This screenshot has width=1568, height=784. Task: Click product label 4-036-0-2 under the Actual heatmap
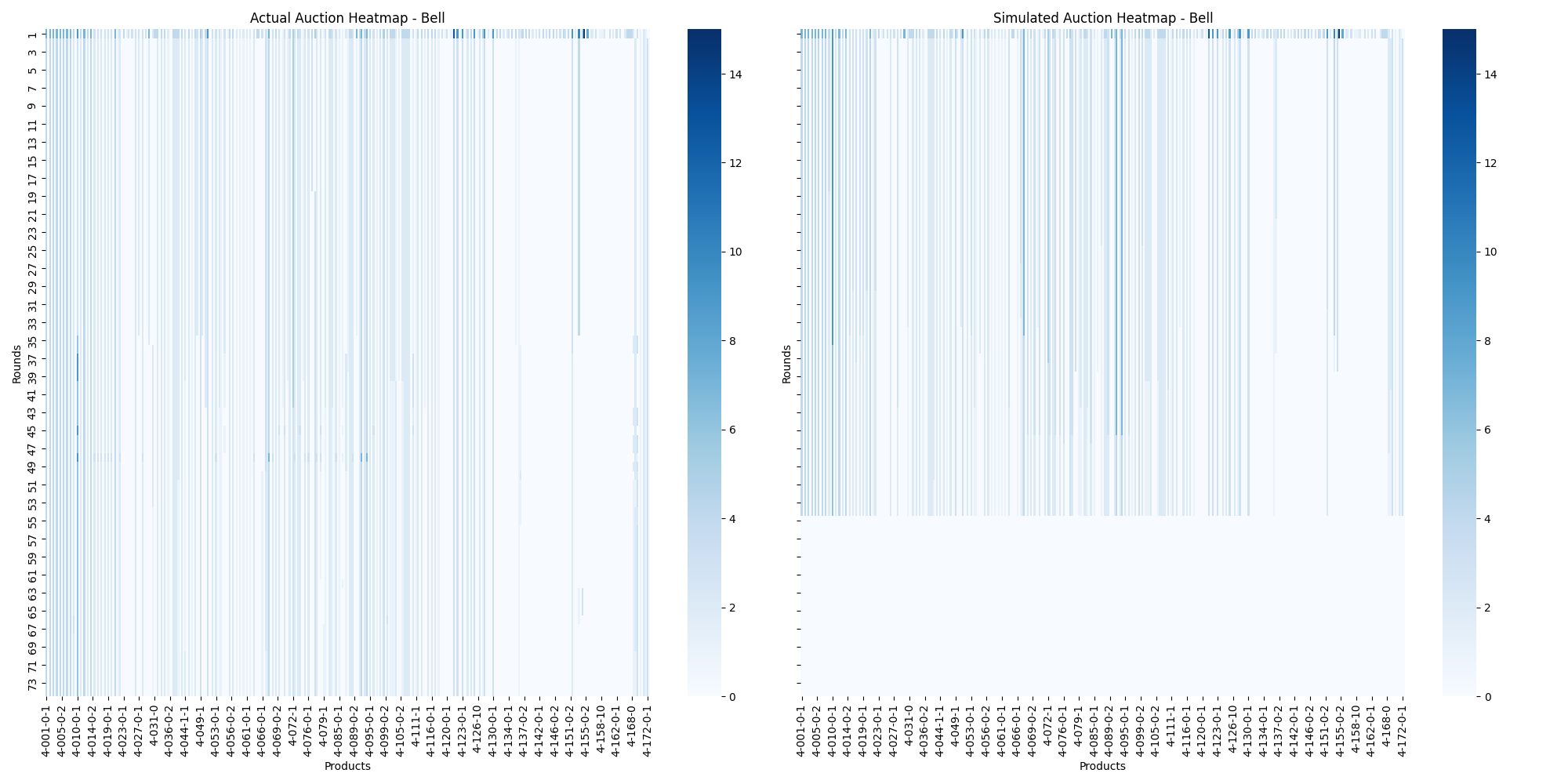[x=169, y=730]
